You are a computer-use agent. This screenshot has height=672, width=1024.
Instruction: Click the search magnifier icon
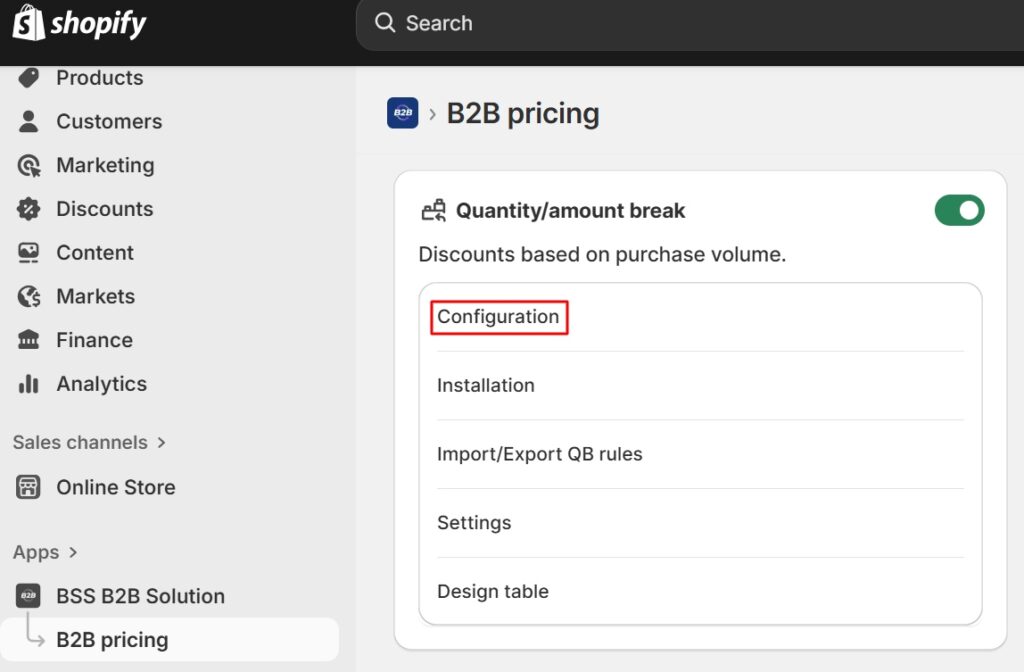point(385,23)
